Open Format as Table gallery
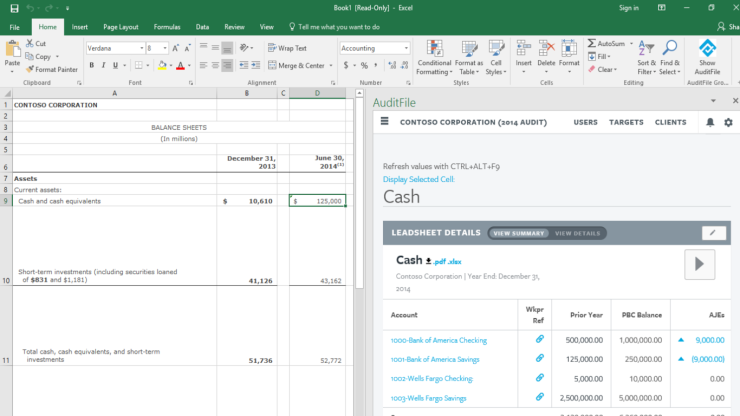The height and width of the screenshot is (416, 740). point(469,58)
